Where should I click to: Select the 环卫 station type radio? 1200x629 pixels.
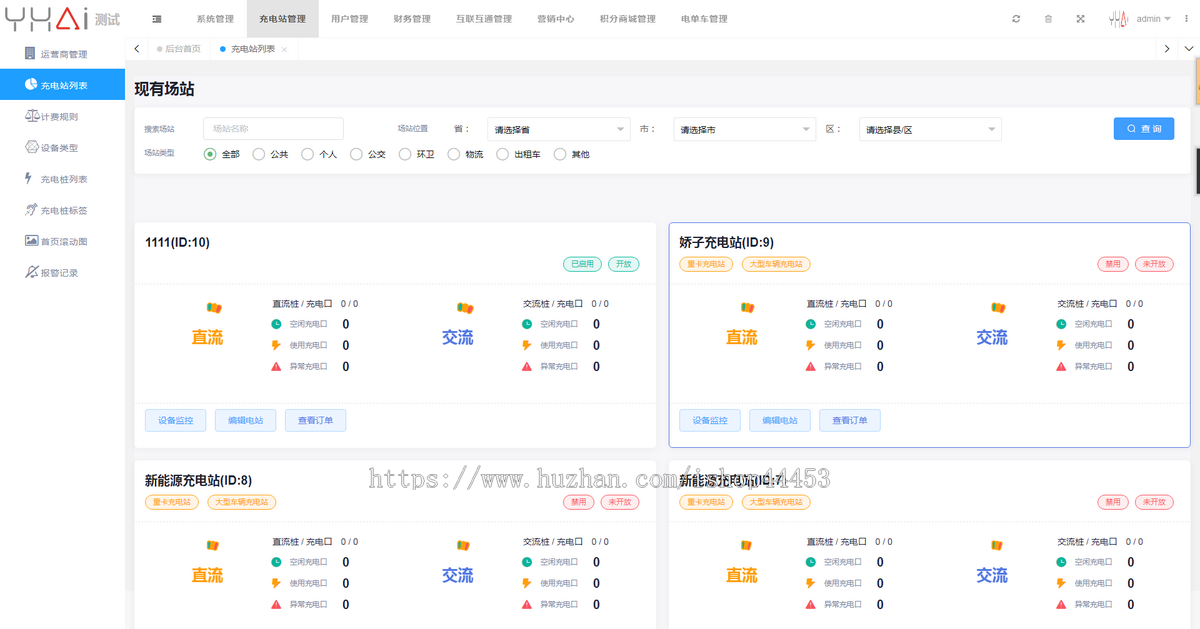(405, 154)
